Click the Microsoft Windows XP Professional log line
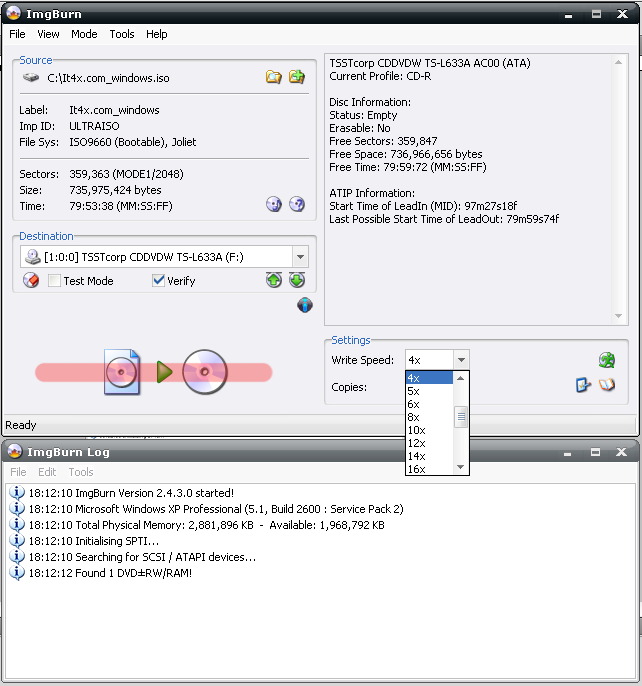 coord(216,509)
